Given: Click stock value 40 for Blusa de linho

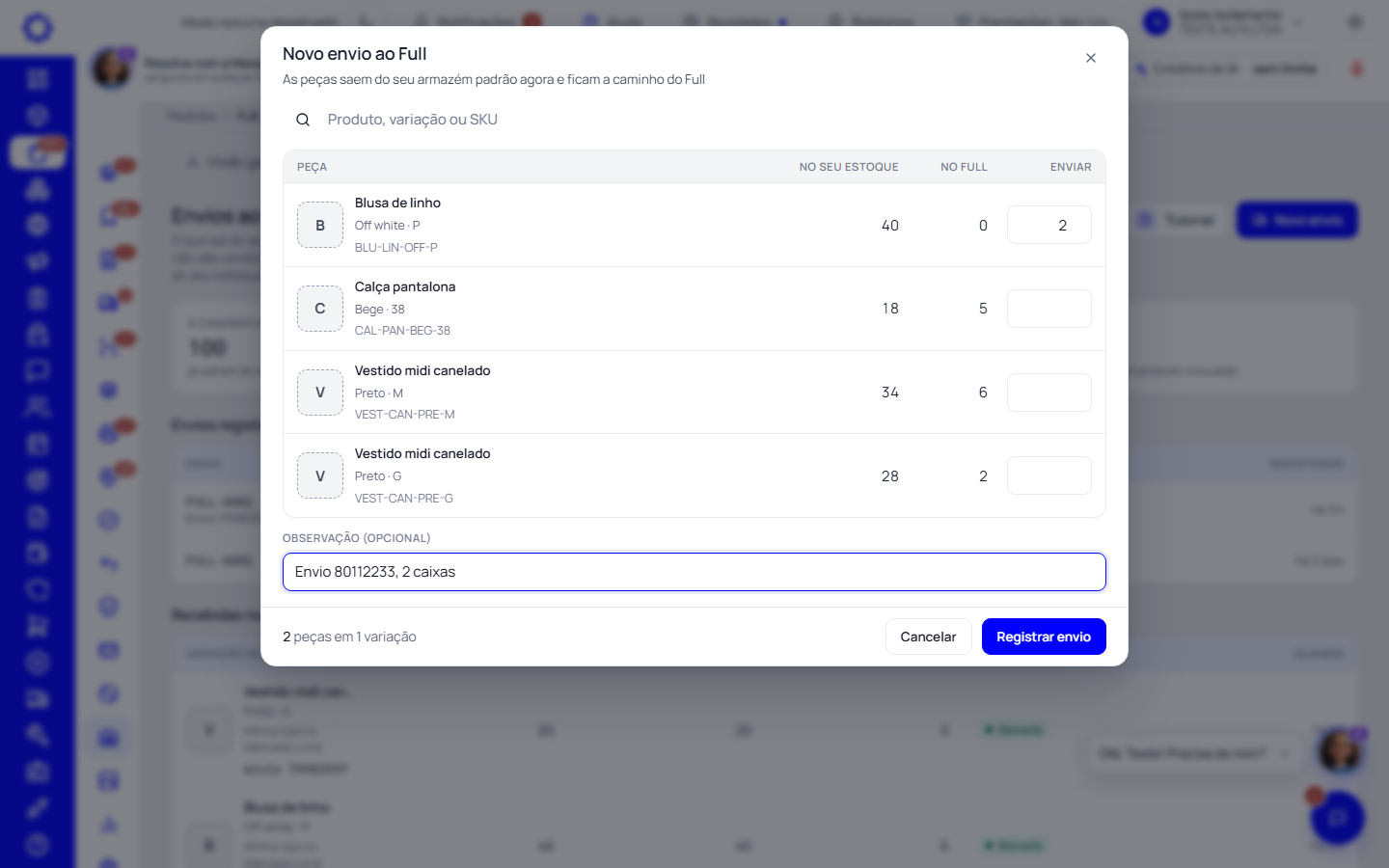Looking at the screenshot, I should coord(890,226).
